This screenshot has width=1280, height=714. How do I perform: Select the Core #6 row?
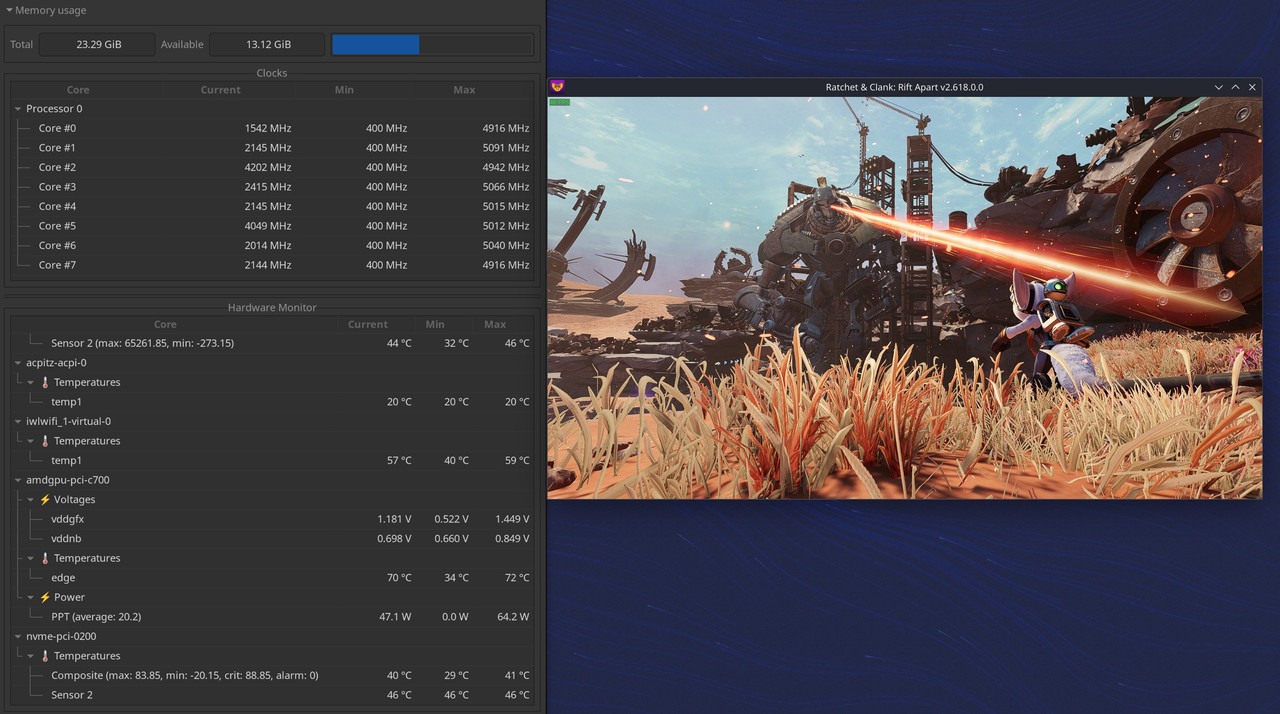tap(271, 245)
